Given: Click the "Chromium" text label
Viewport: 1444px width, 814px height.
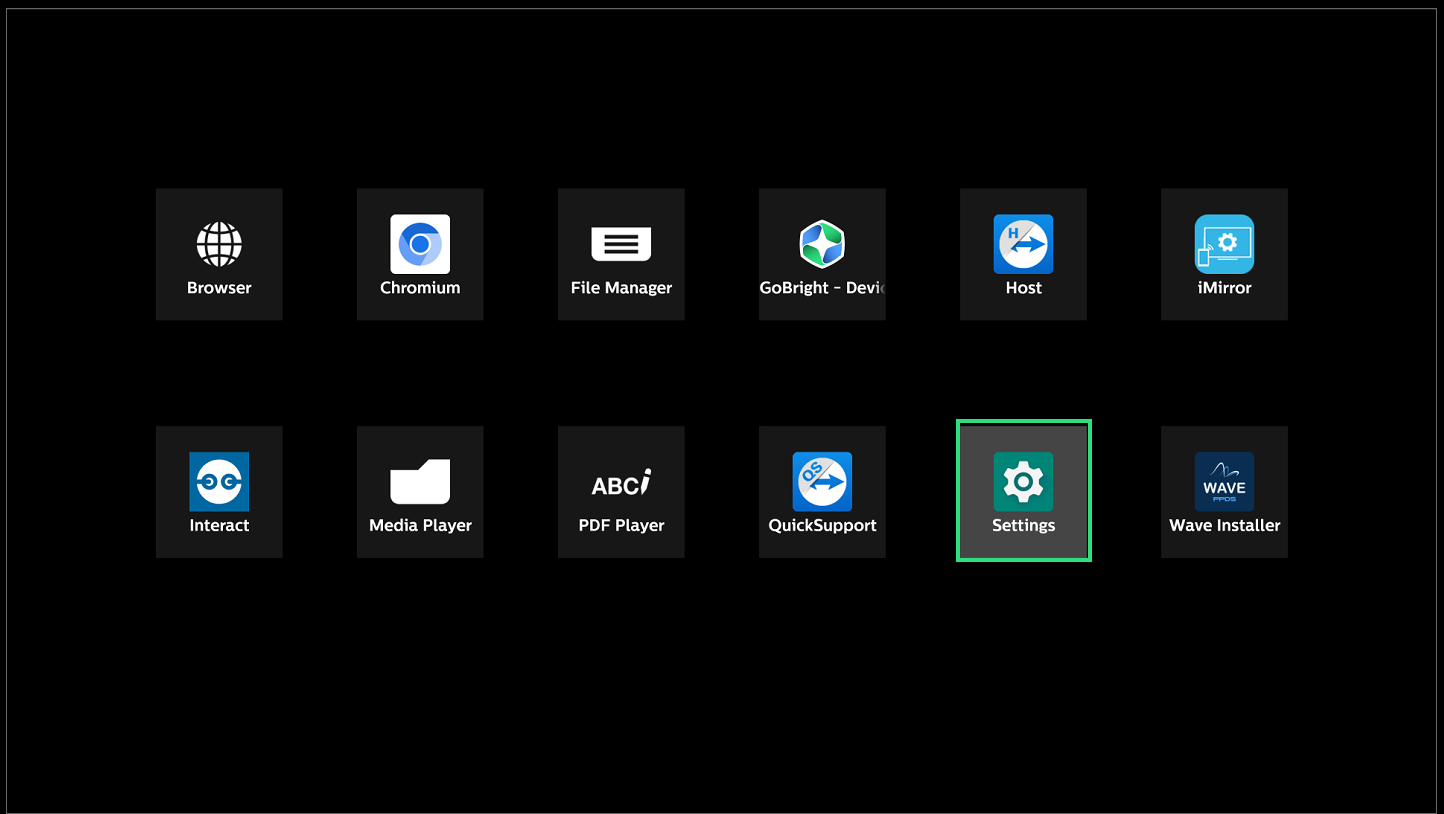Looking at the screenshot, I should pos(420,288).
